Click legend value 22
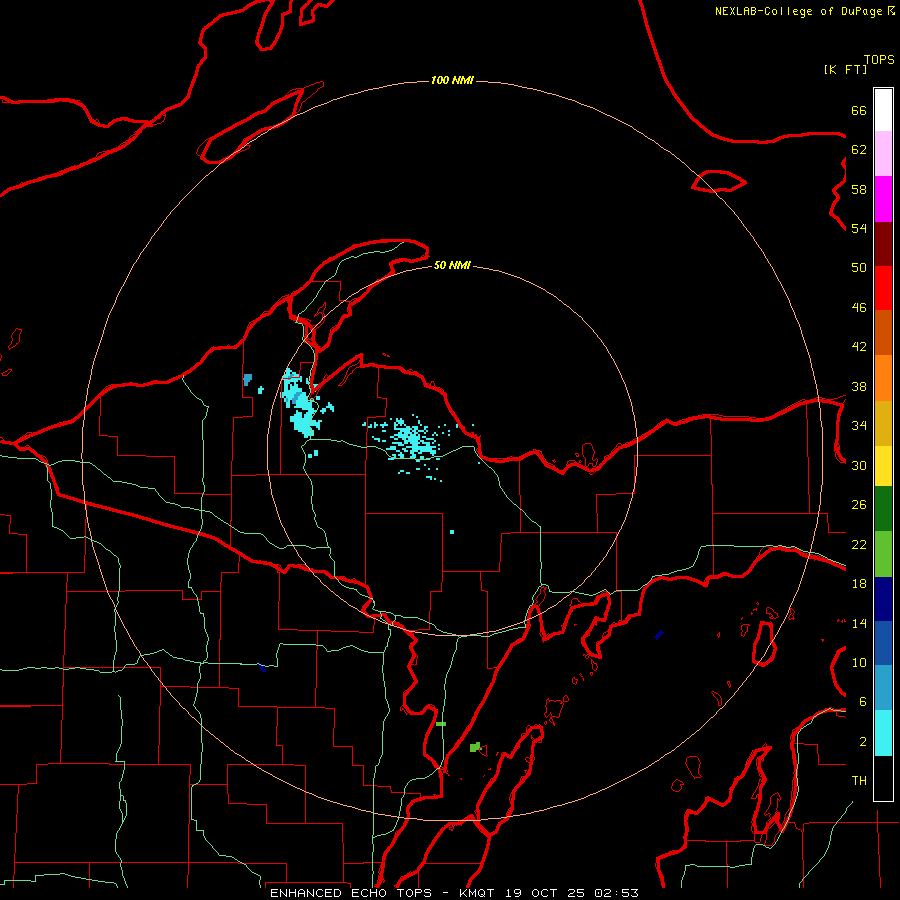Image resolution: width=900 pixels, height=900 pixels. [859, 545]
